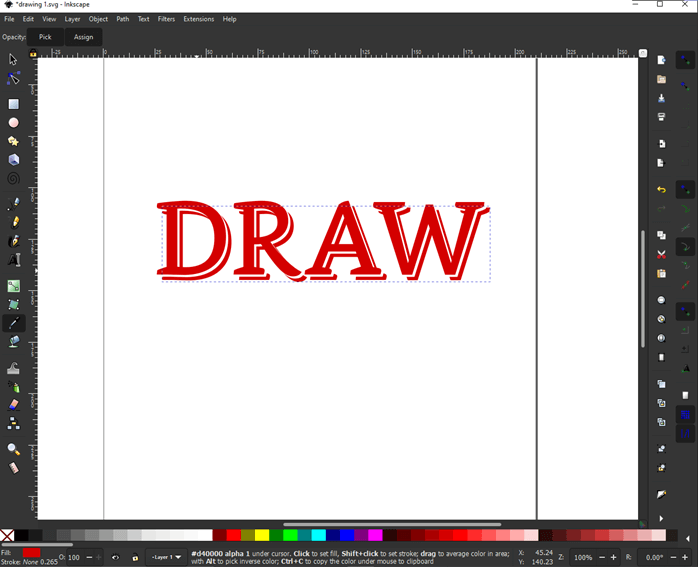Open the File menu

[x=9, y=19]
